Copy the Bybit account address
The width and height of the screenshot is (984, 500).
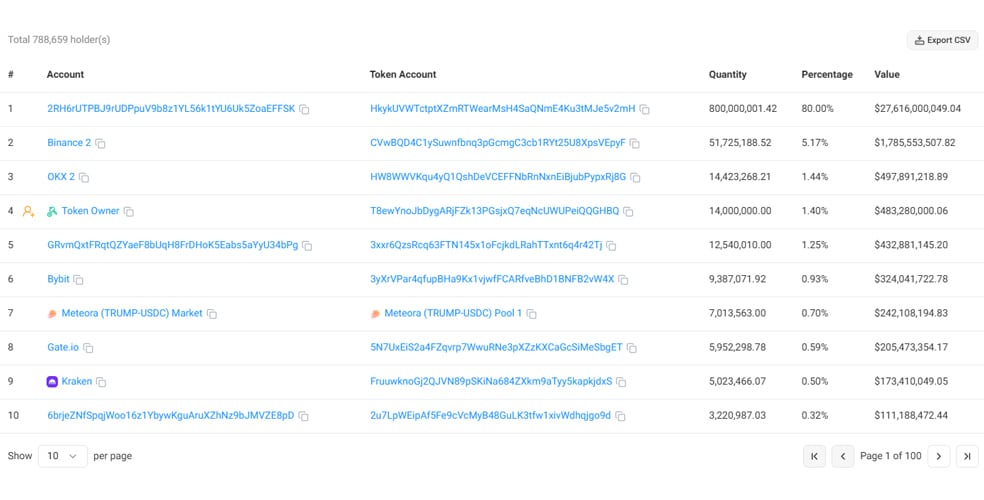coord(78,280)
